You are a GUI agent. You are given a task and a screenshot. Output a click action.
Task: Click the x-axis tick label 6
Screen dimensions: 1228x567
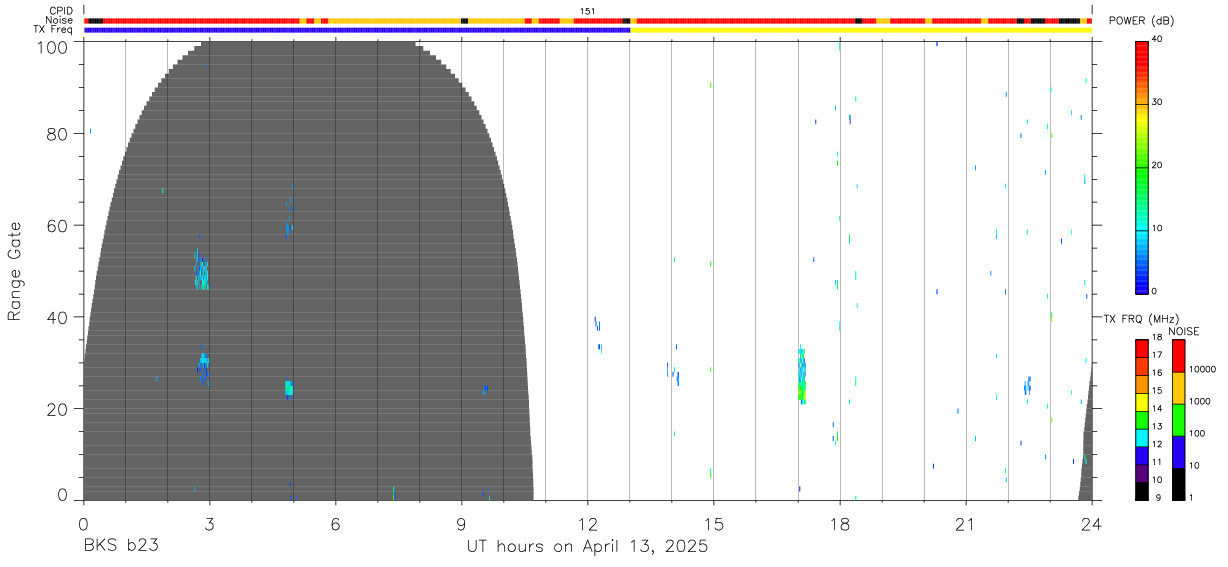[x=335, y=524]
